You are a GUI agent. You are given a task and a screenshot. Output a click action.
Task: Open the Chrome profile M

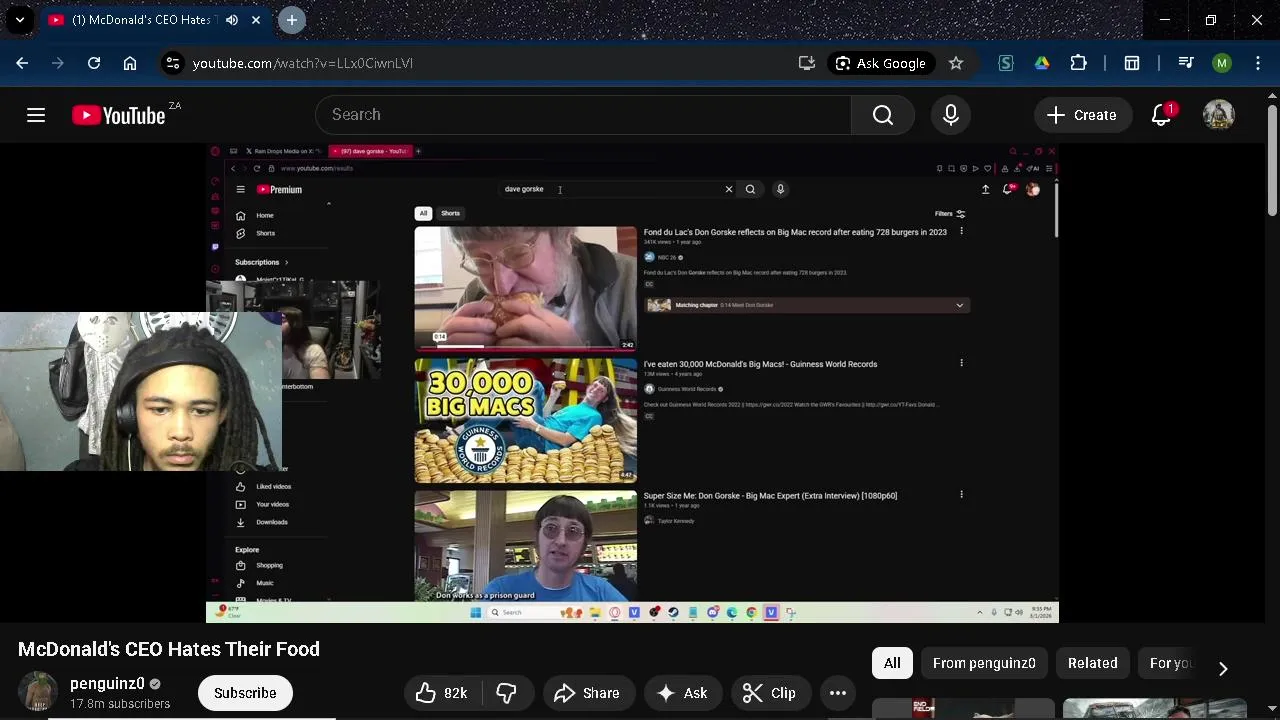pyautogui.click(x=1222, y=63)
